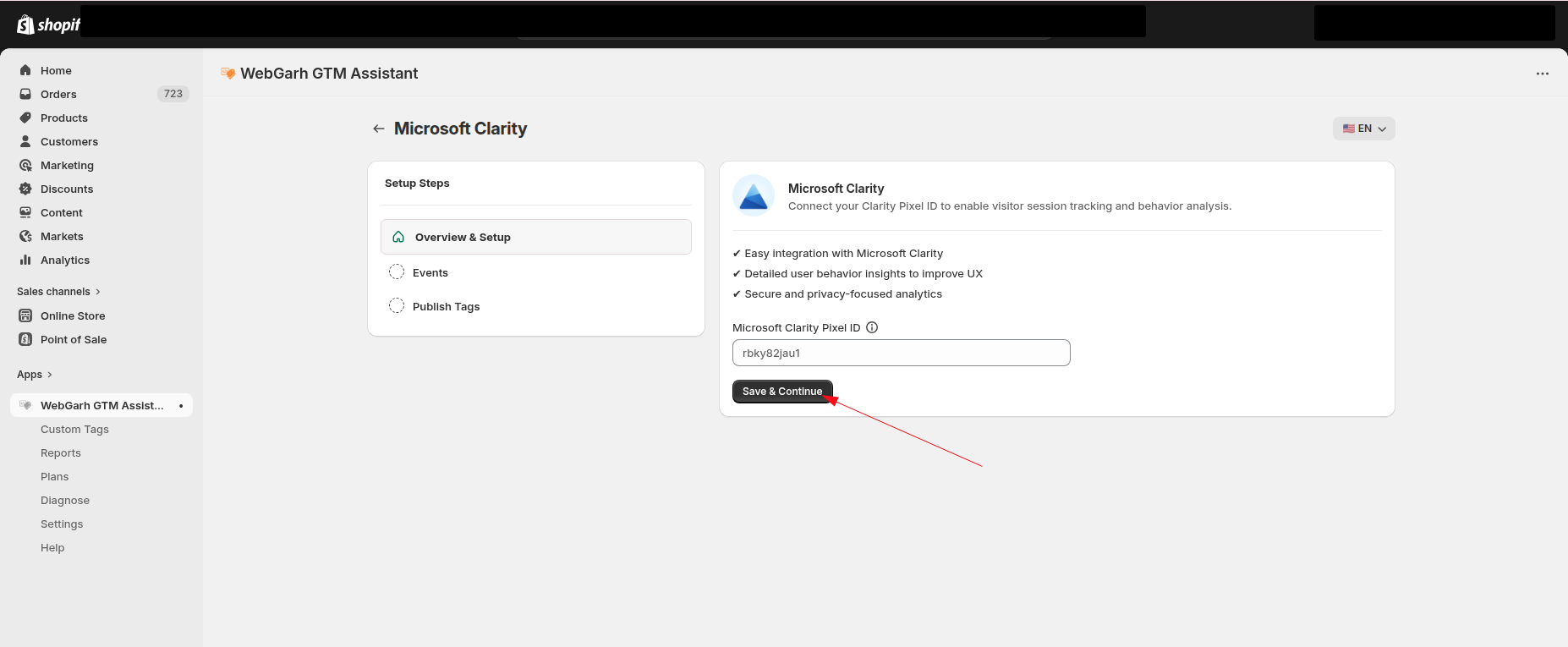This screenshot has width=1568, height=647.
Task: Expand the Apps section
Action: pyautogui.click(x=35, y=375)
